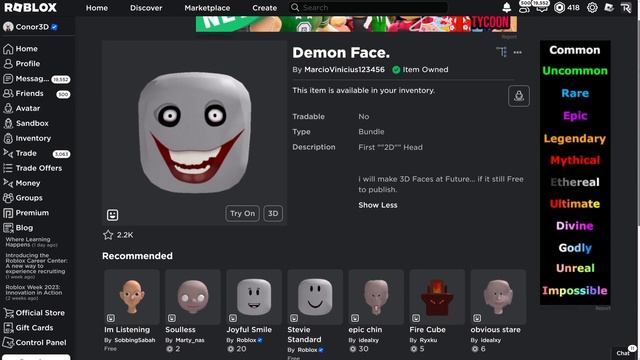Open the Fire Cube recommended item
The width and height of the screenshot is (640, 360).
click(437, 310)
